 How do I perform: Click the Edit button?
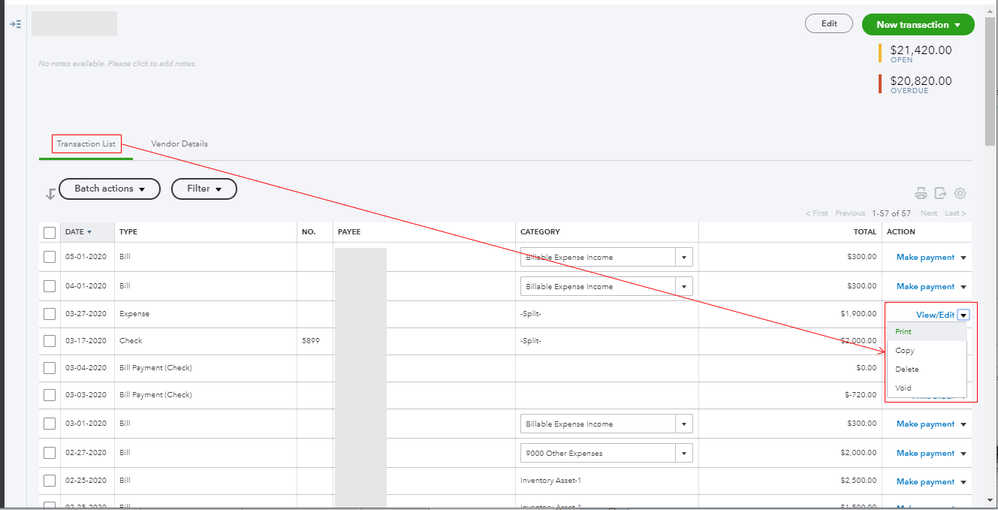point(829,24)
